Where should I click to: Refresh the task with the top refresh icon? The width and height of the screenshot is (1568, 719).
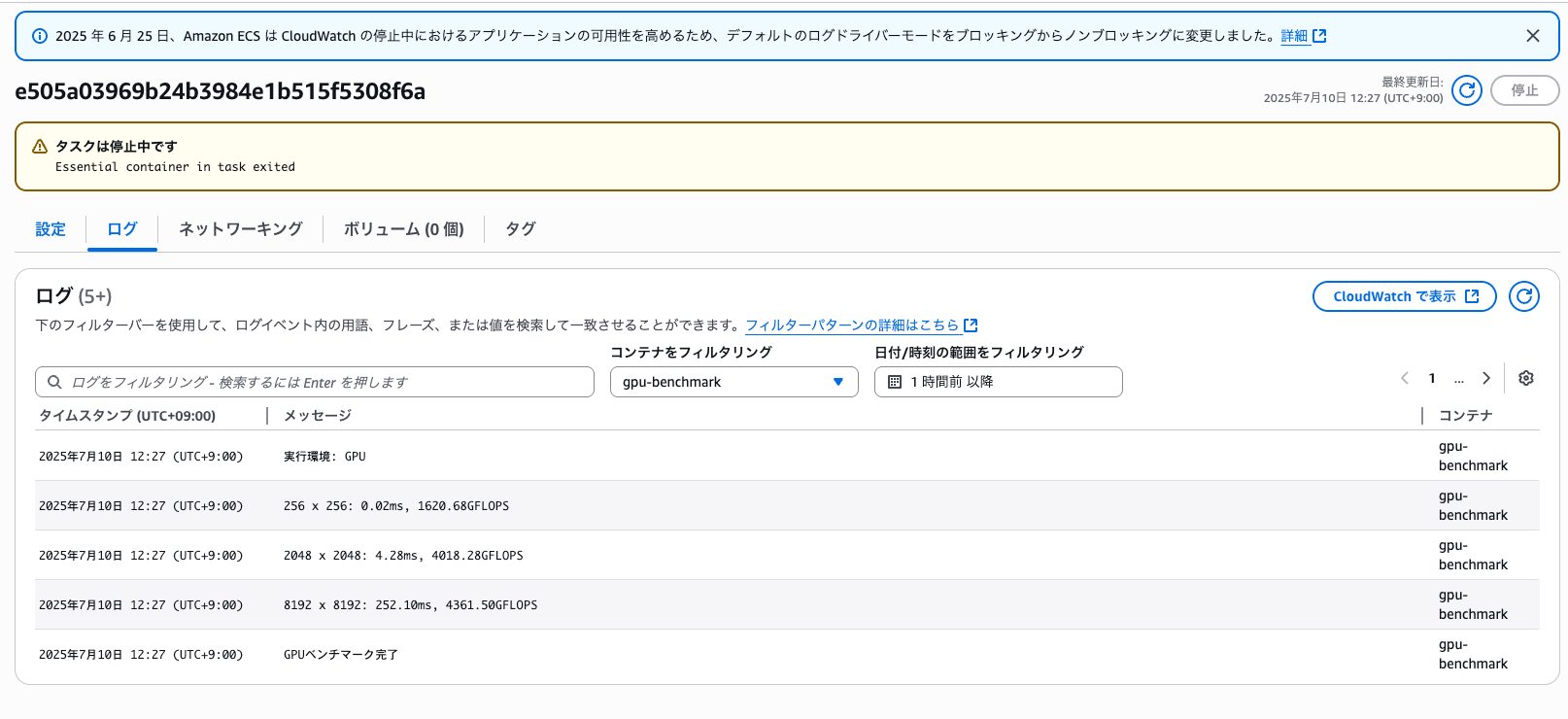click(x=1467, y=90)
